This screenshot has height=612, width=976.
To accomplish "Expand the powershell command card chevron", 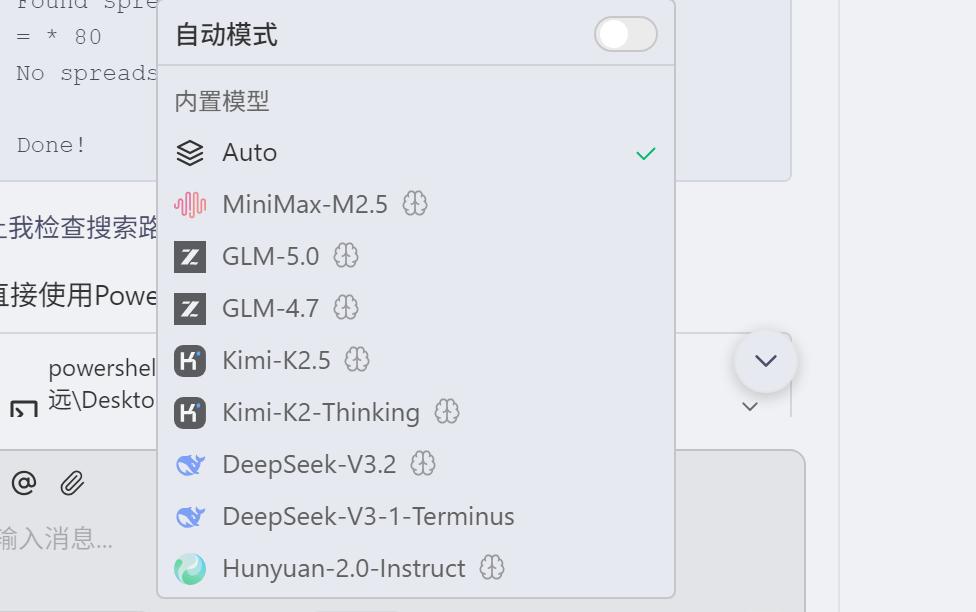I will click(x=749, y=407).
